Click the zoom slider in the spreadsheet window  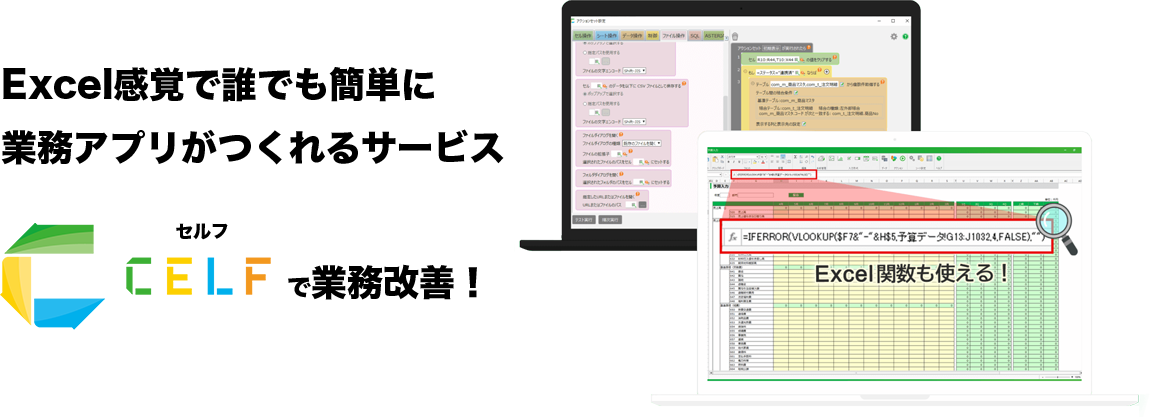(1058, 377)
